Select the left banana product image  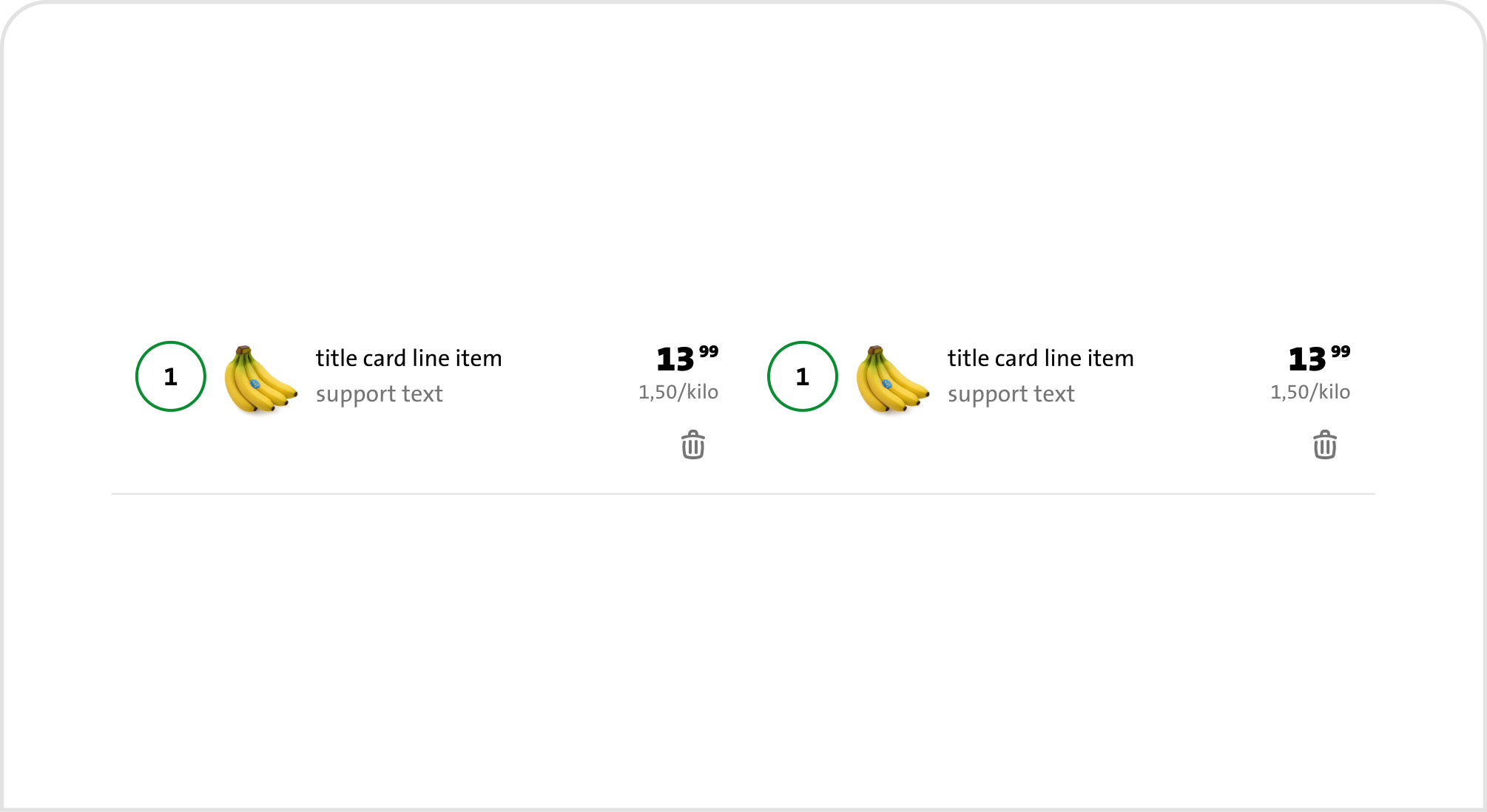[260, 379]
